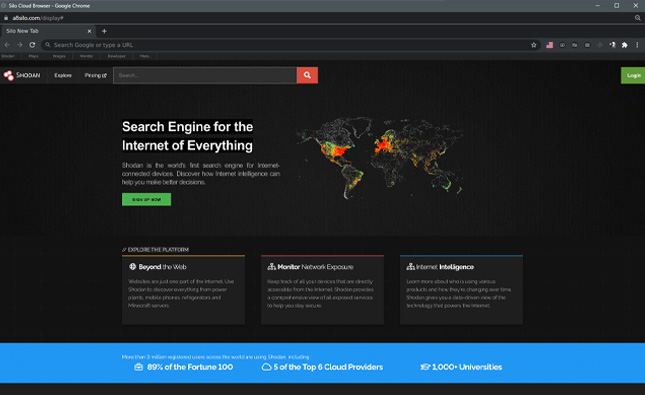Open the Internet Intelligence card
This screenshot has width=645, height=395.
point(462,290)
